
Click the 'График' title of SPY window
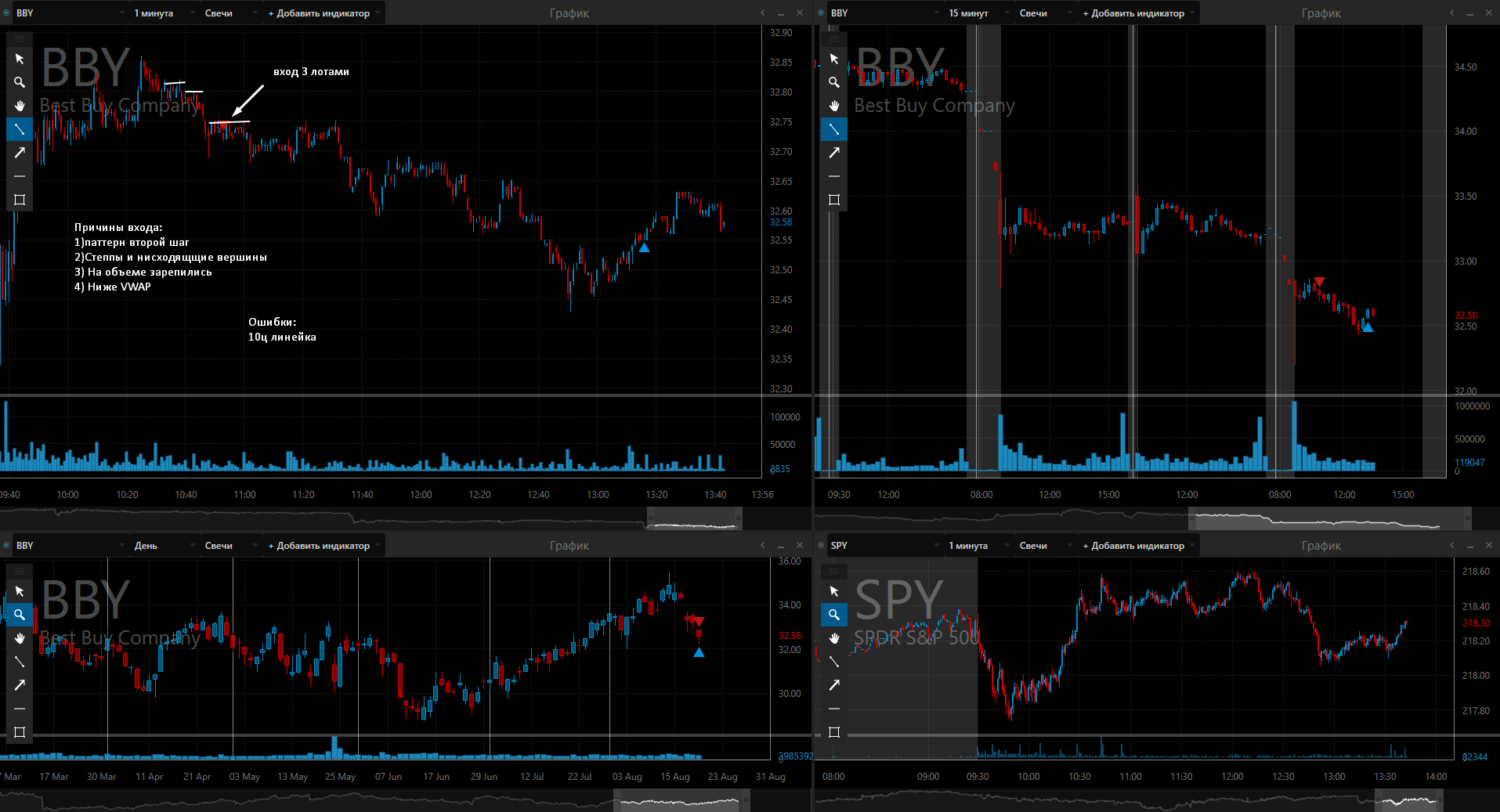(x=1321, y=546)
